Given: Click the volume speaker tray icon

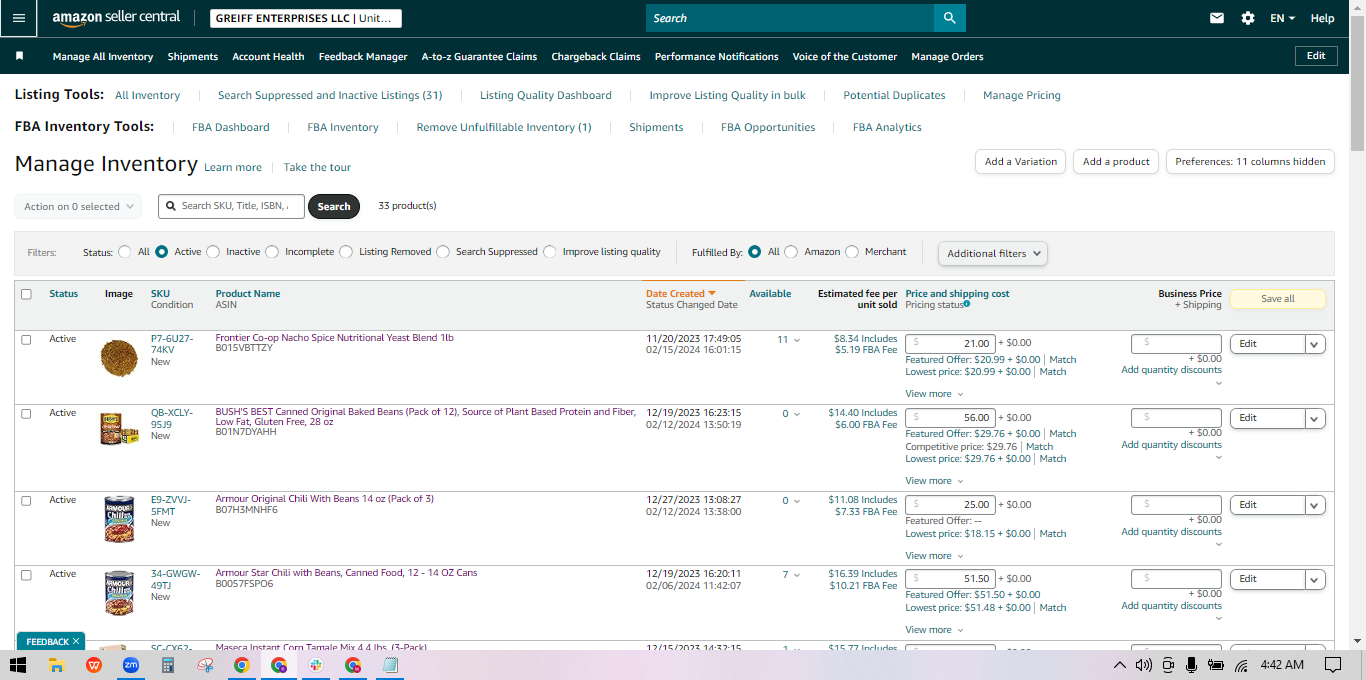Looking at the screenshot, I should click(1144, 665).
